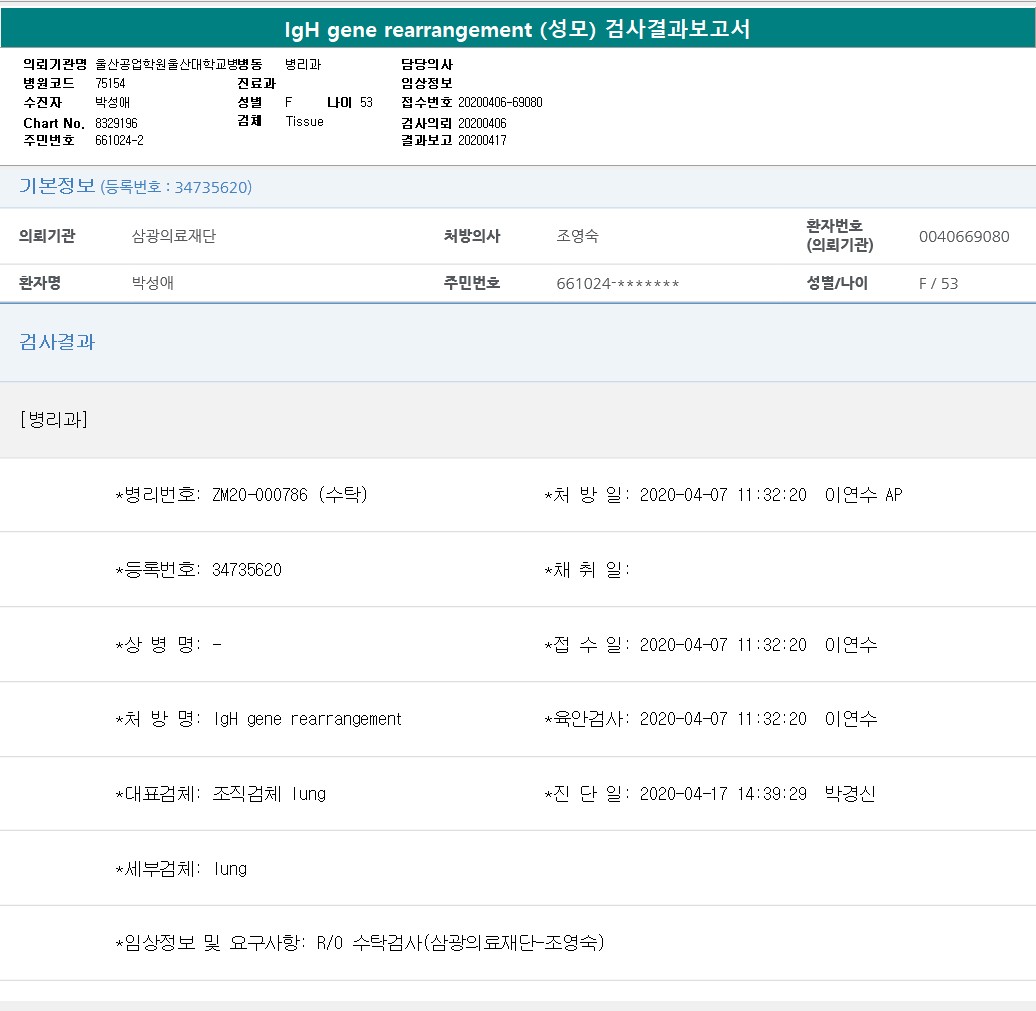Click the 의뢰기관 value 삼광의료재단
1036x1011 pixels.
pos(174,237)
